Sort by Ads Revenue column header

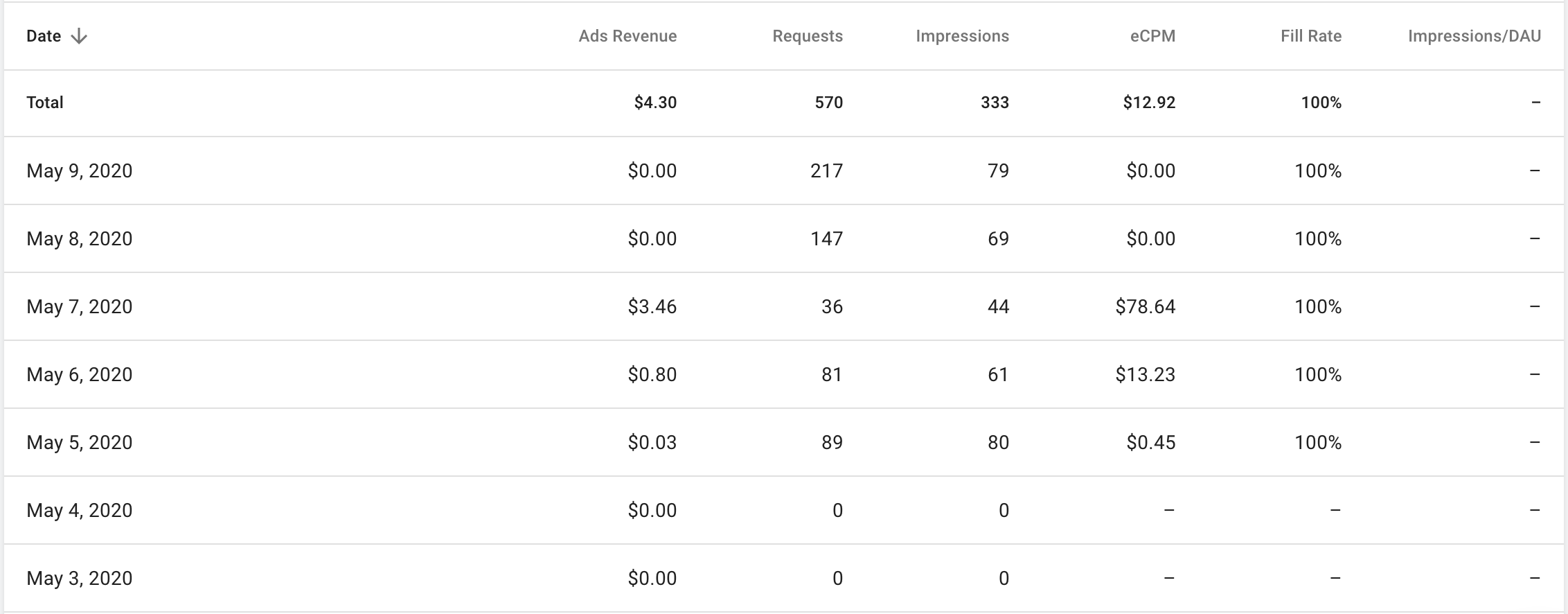click(627, 37)
